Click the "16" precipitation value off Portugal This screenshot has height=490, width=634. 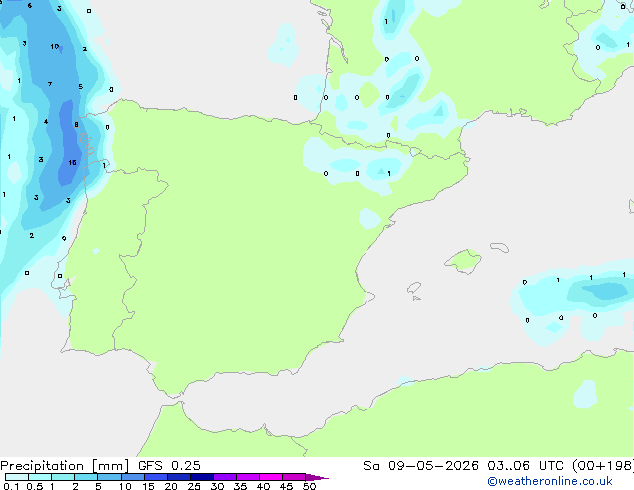coord(72,163)
